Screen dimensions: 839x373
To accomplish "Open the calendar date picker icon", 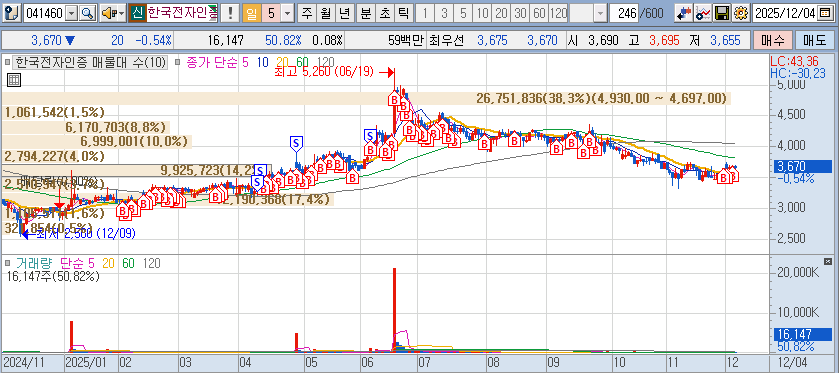I will [x=825, y=14].
